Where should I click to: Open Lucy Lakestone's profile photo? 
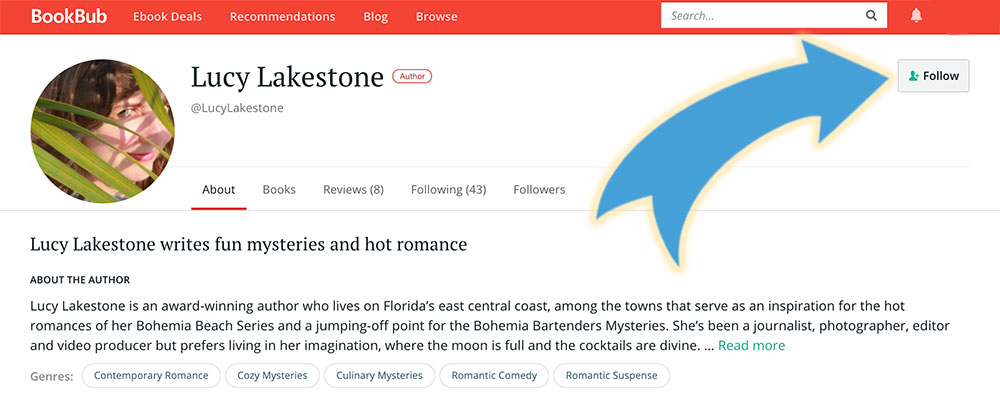[102, 131]
